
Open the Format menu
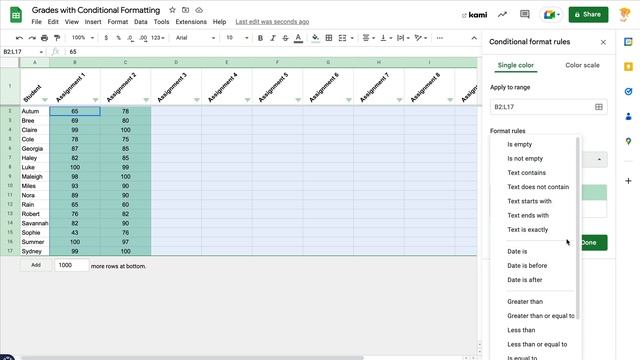pyautogui.click(x=118, y=22)
